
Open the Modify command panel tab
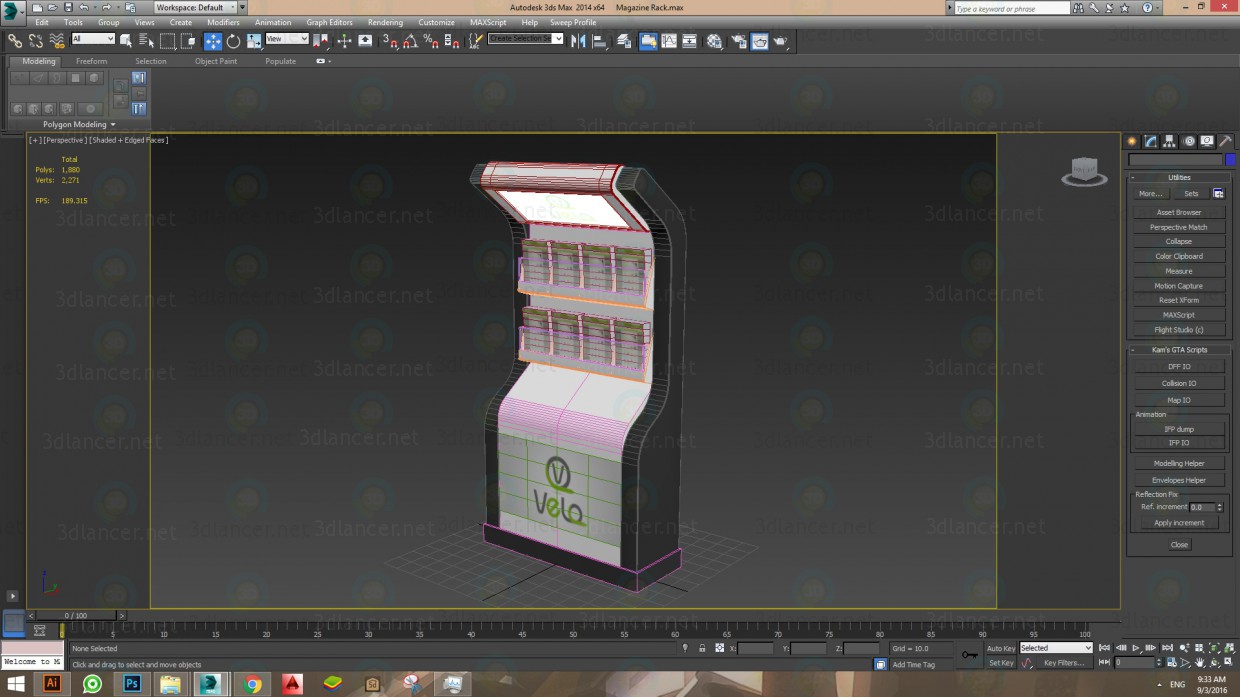[1151, 141]
